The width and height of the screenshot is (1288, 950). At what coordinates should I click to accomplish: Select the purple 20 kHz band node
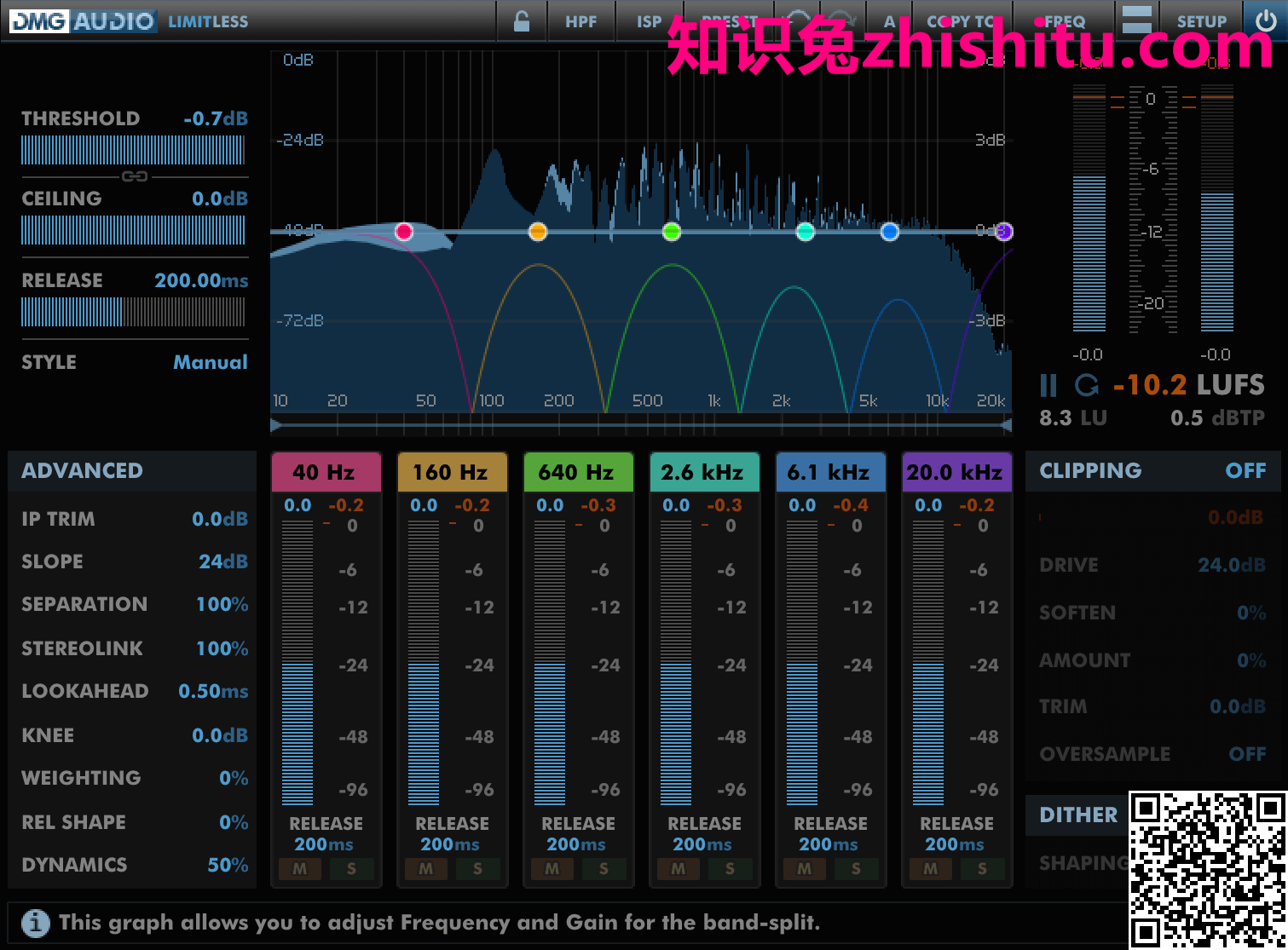click(1004, 232)
